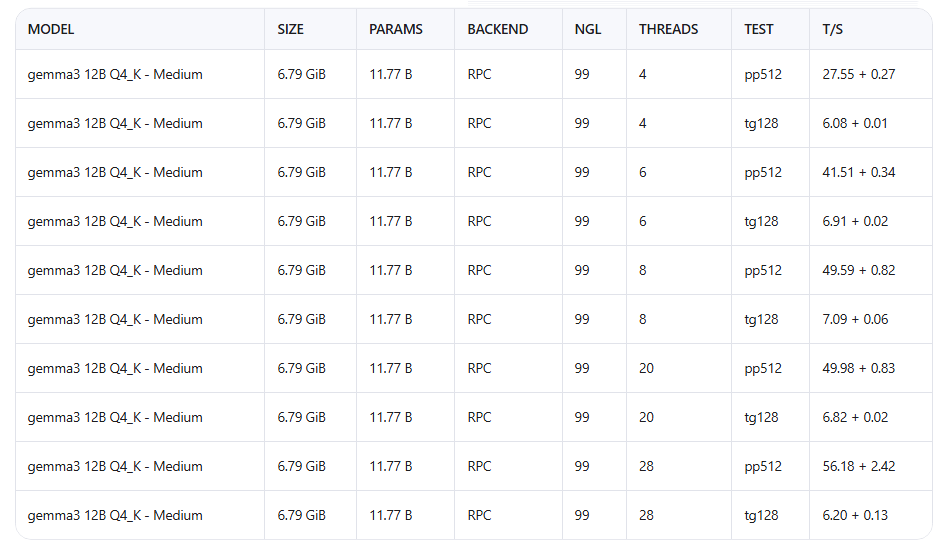947x545 pixels.
Task: Click the 6.91 + 0.02 value
Action: 855,221
